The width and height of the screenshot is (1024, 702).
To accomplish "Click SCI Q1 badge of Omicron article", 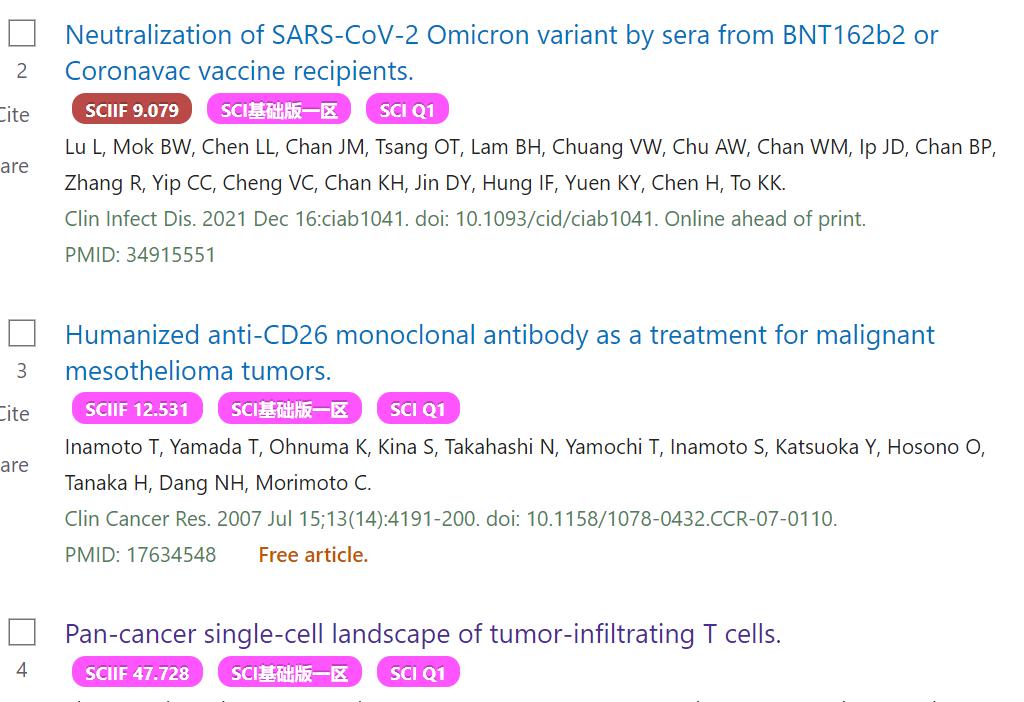I will (407, 110).
